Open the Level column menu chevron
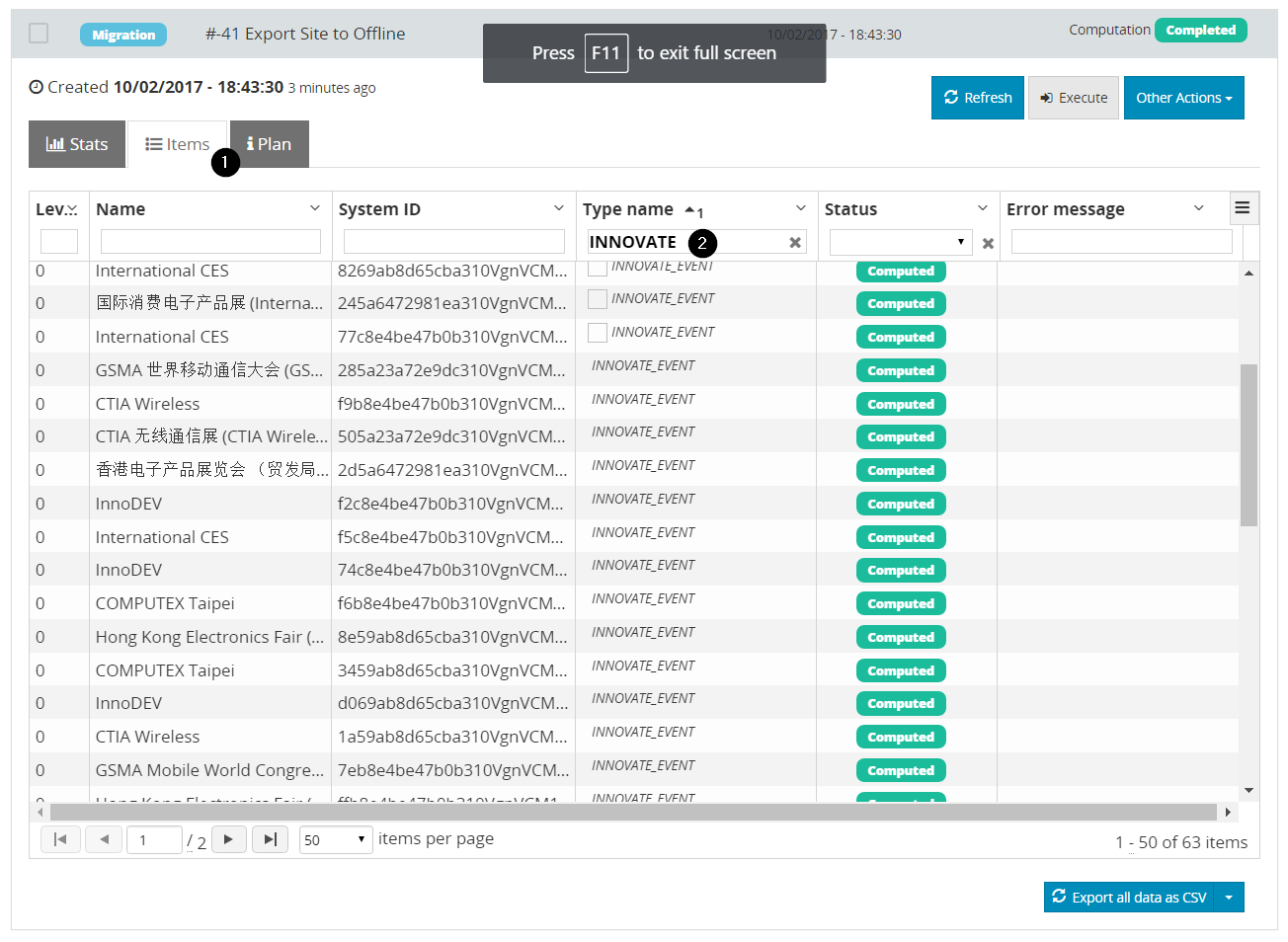The image size is (1288, 942). pyautogui.click(x=72, y=209)
